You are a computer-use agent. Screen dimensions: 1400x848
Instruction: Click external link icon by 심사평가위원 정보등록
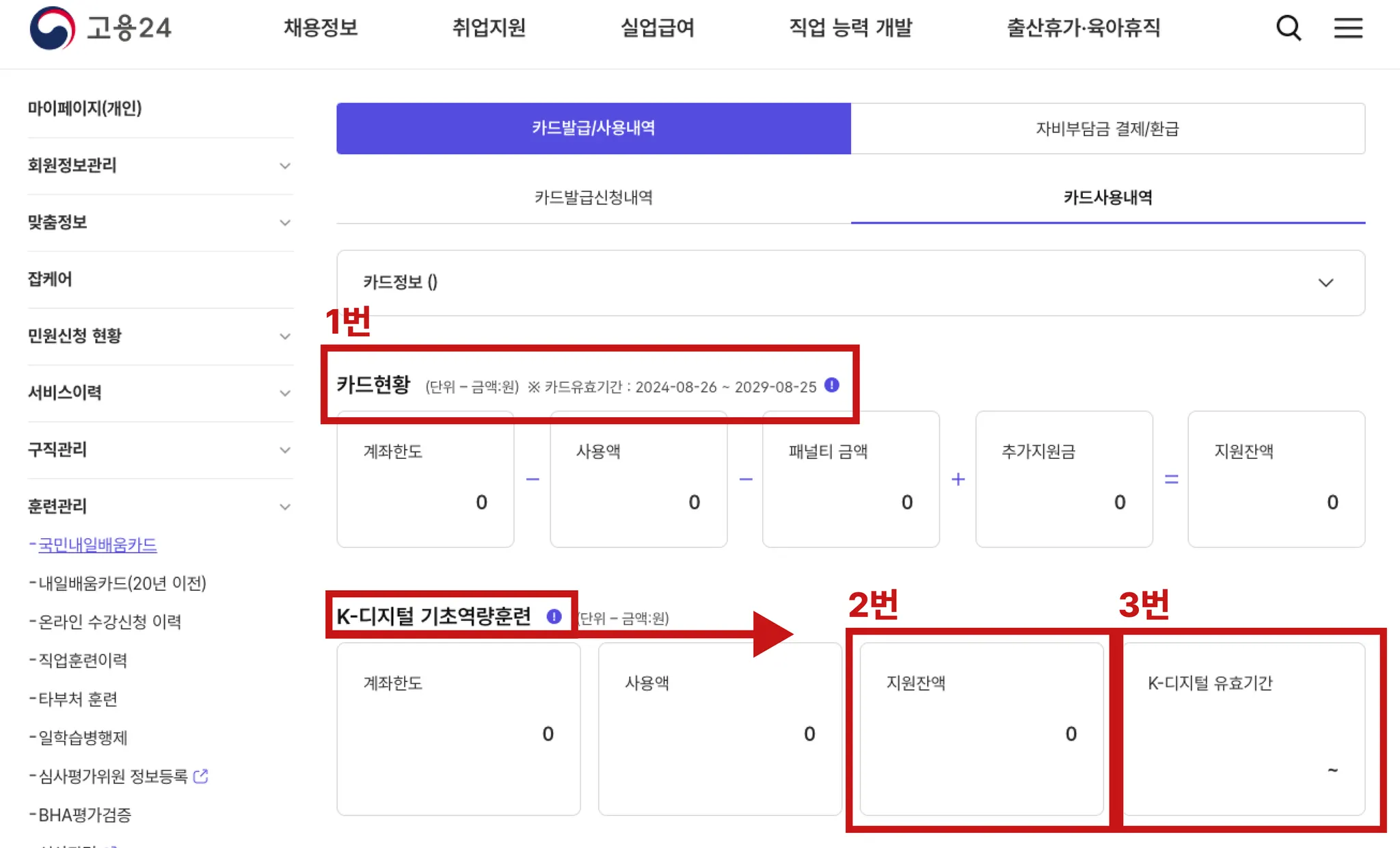click(x=200, y=776)
